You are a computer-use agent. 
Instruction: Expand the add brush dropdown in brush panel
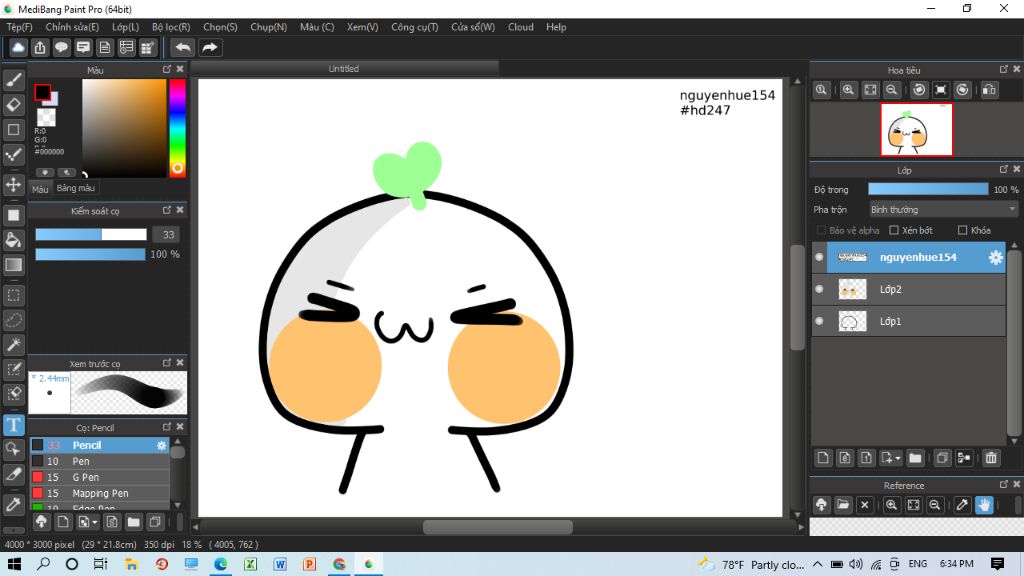[94, 522]
